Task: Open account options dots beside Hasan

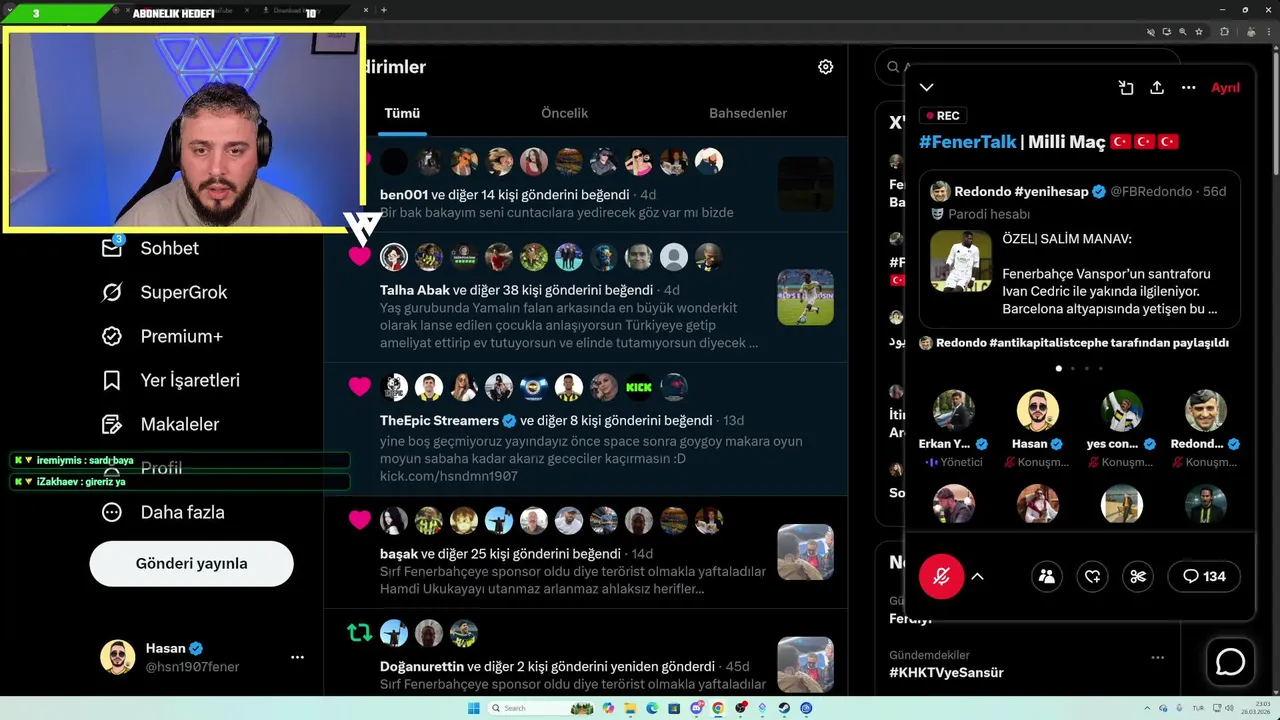Action: 297,657
